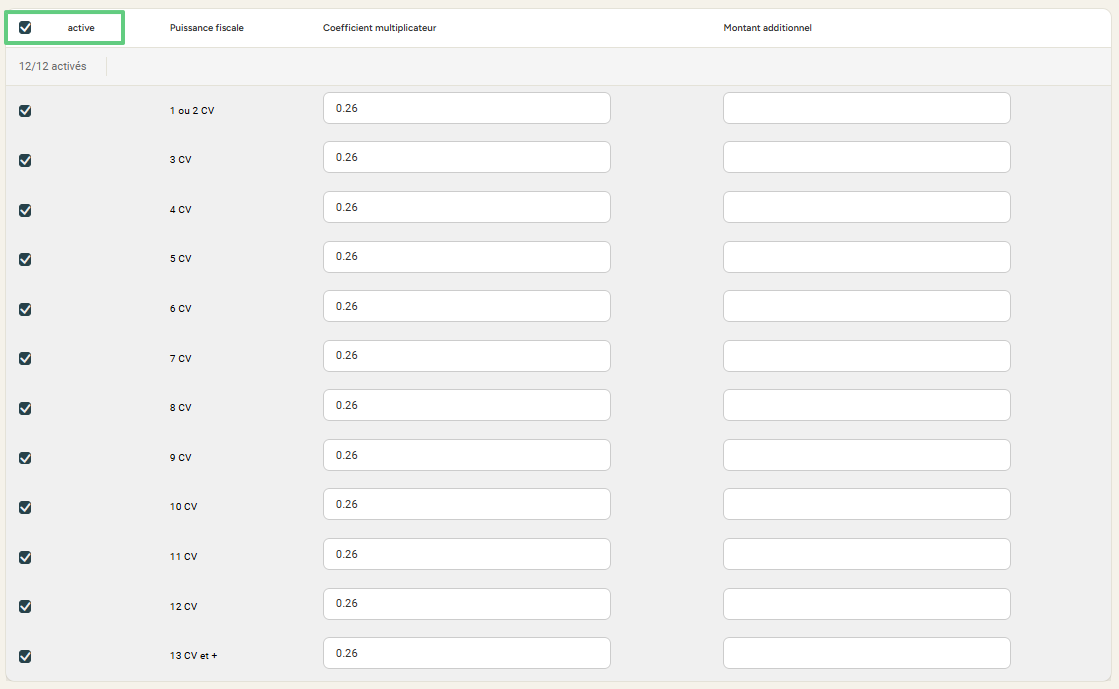Click the '7 CV' row label
This screenshot has height=689, width=1119.
pos(181,358)
